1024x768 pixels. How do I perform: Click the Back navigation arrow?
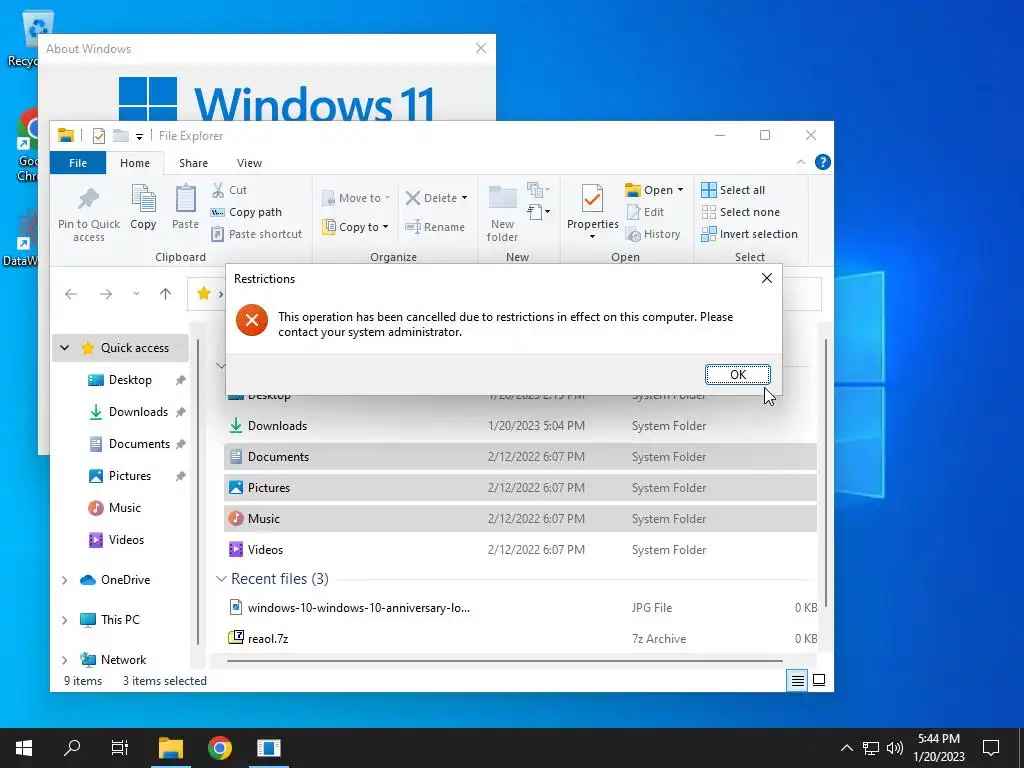(x=71, y=294)
